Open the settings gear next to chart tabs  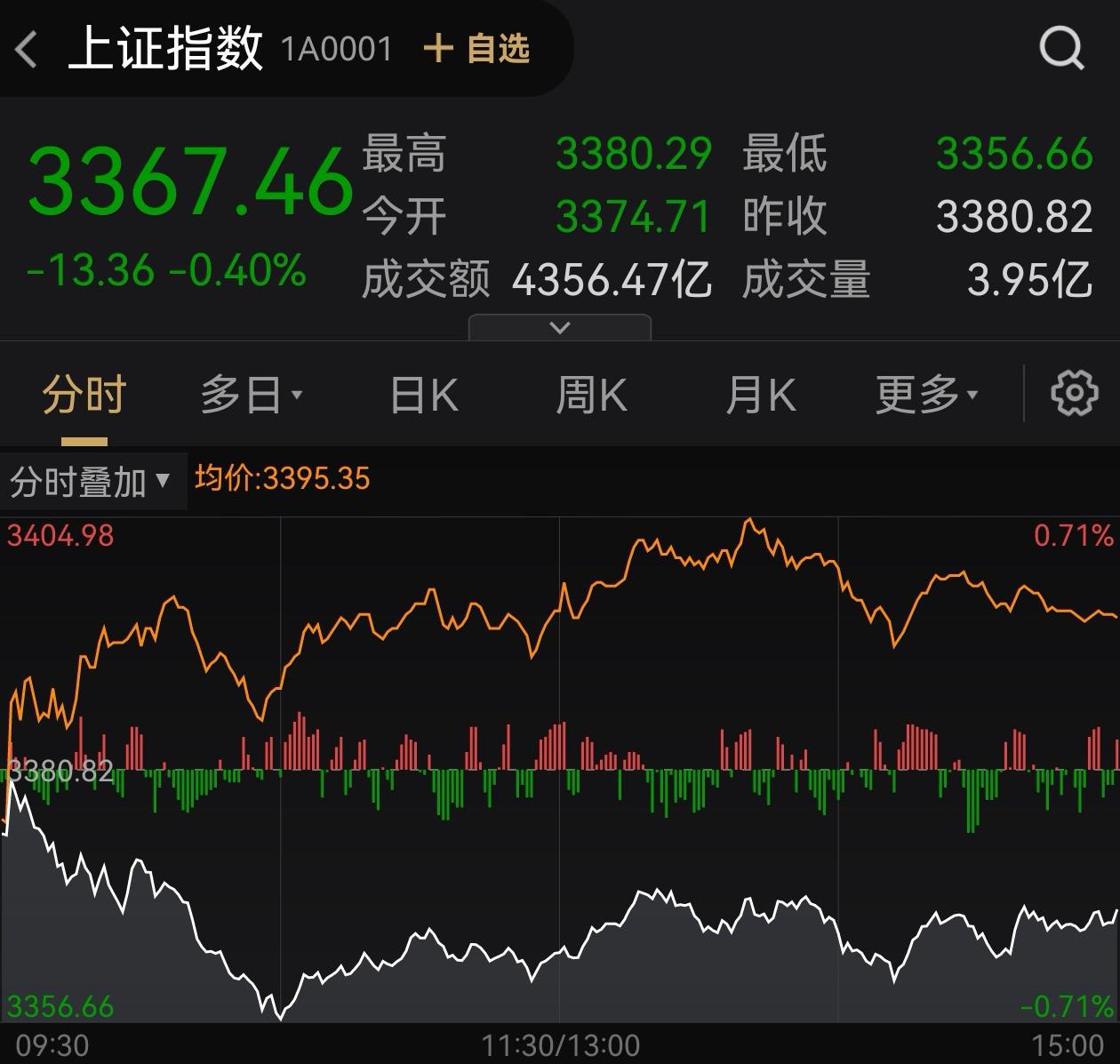click(x=1076, y=392)
